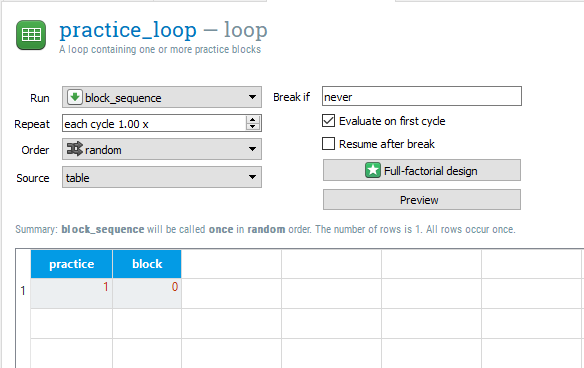
Task: Click the Break if input field
Action: coord(422,96)
